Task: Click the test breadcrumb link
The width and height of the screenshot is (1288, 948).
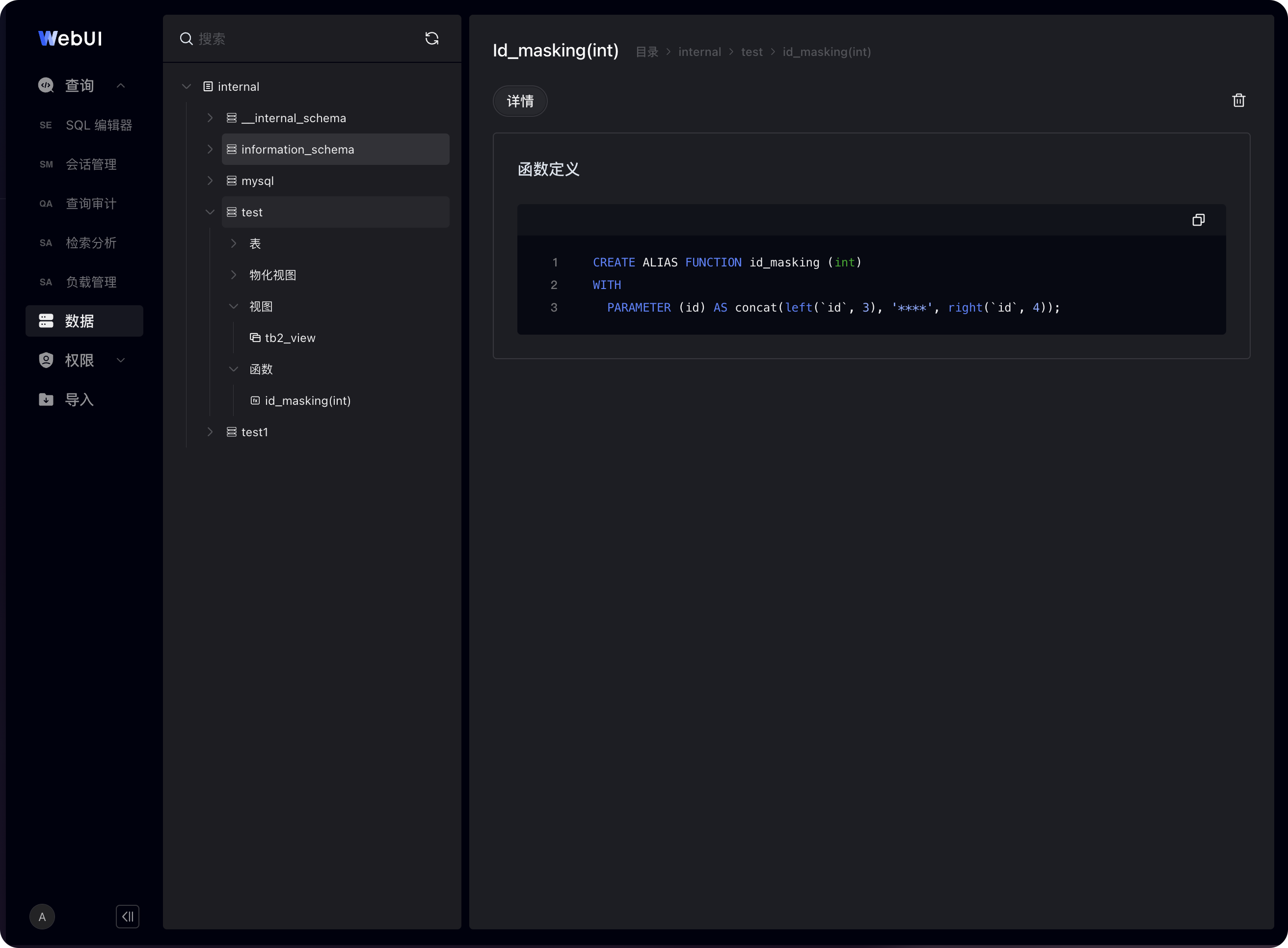Action: click(x=752, y=52)
